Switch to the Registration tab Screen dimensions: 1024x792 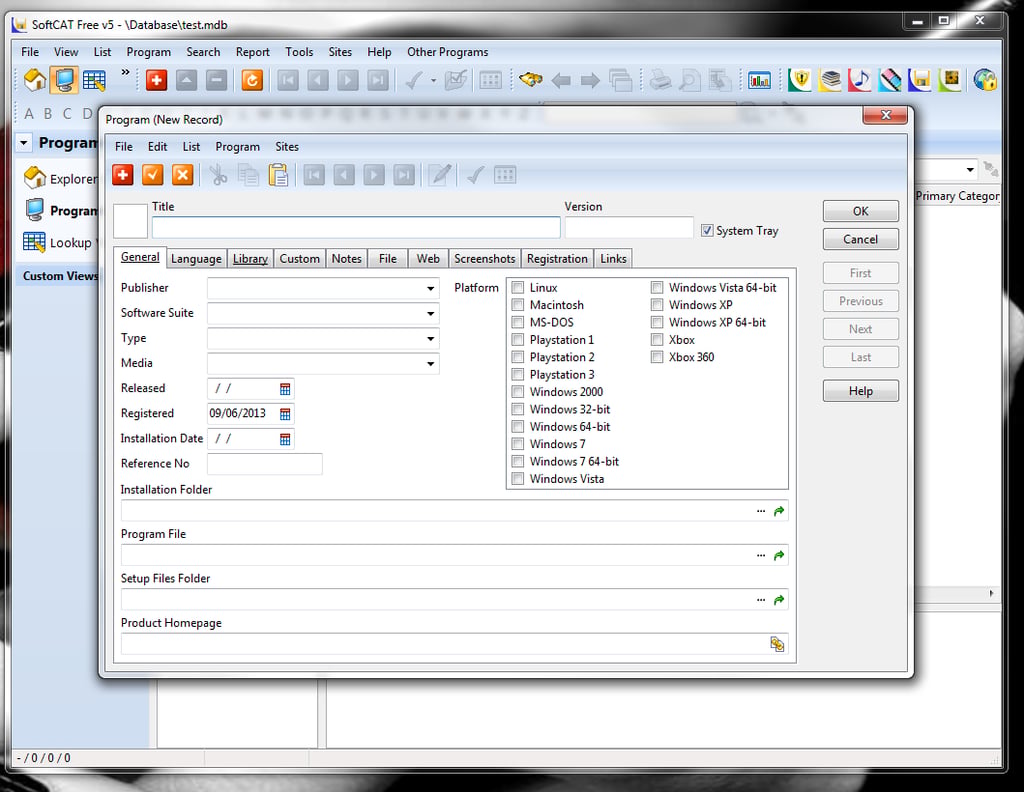click(557, 259)
